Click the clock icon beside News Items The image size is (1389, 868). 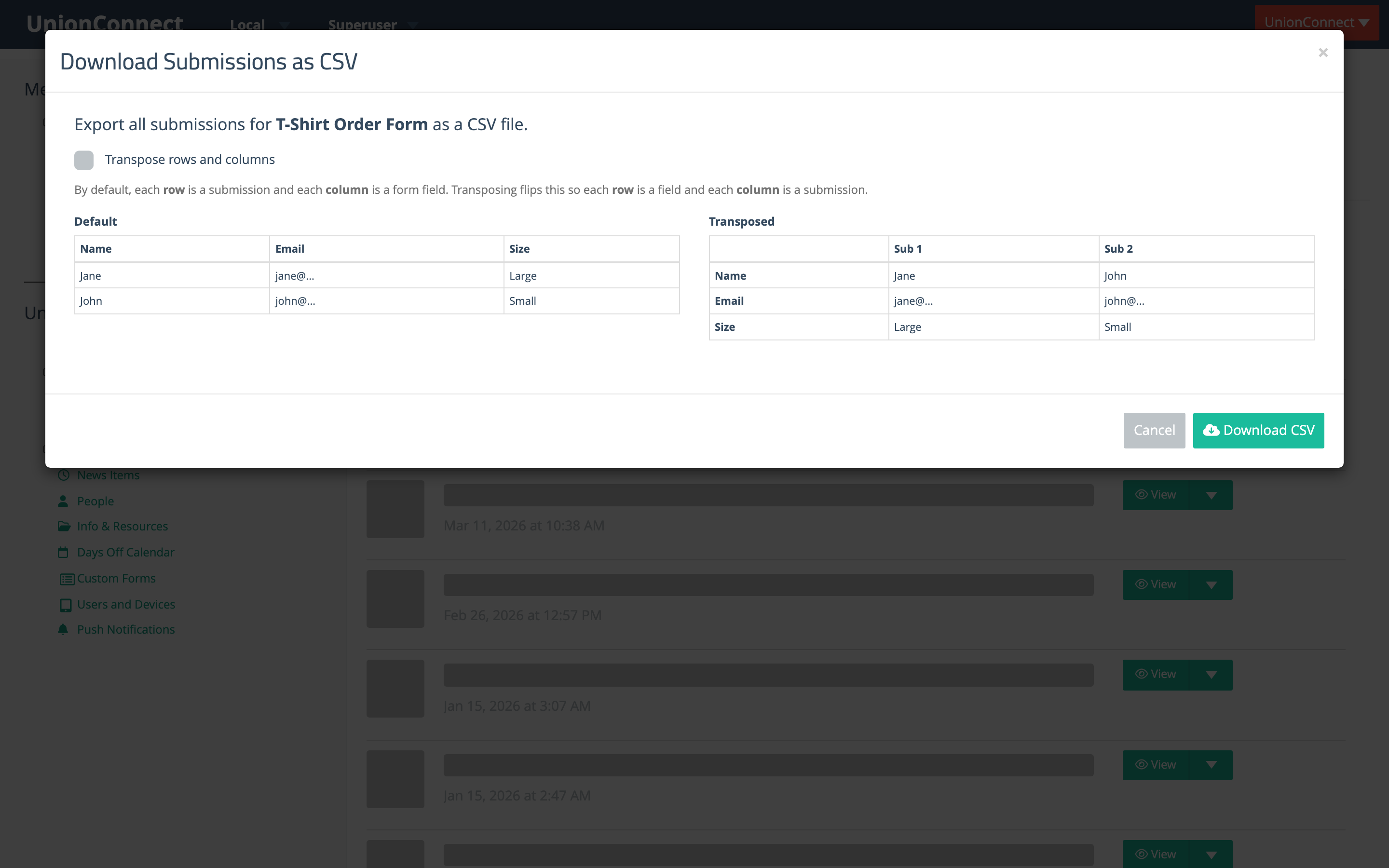pos(64,475)
